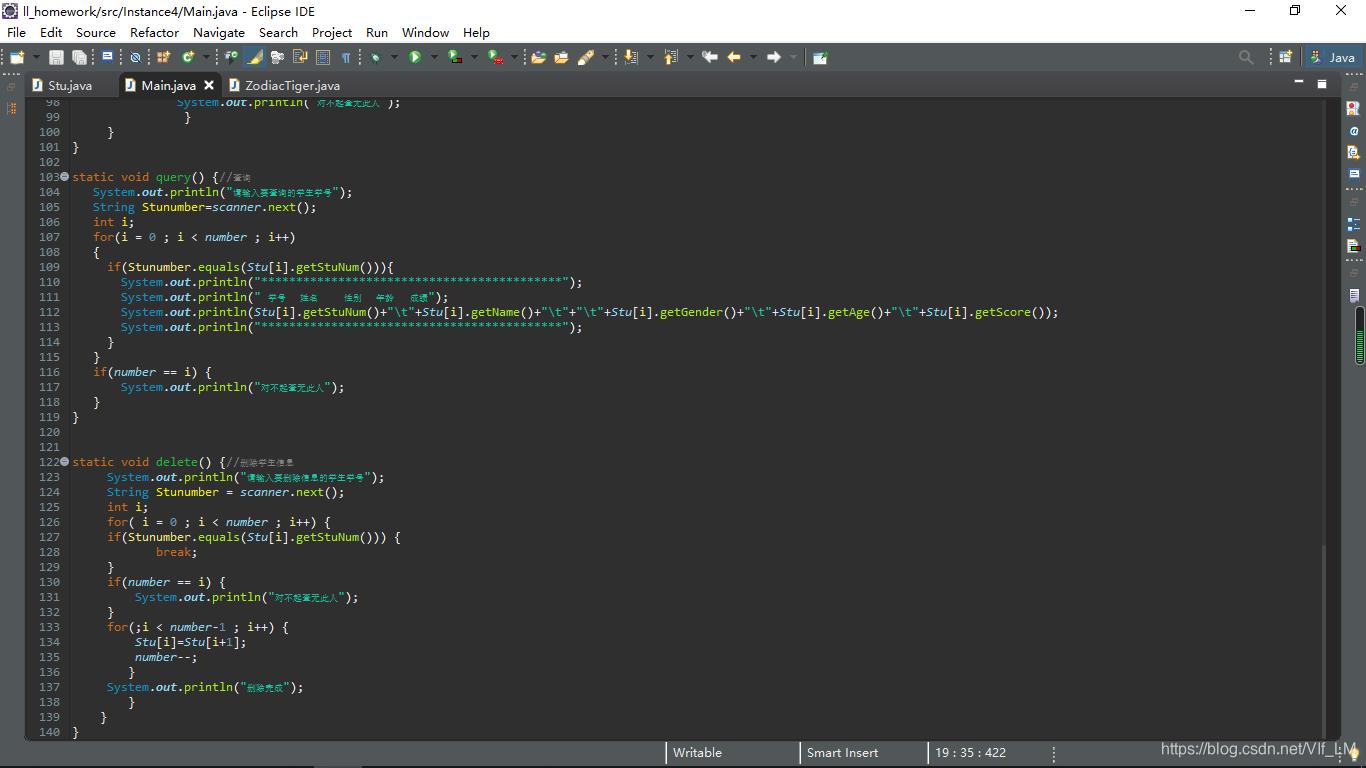Click the Open Type icon
This screenshot has width=1366, height=768.
(x=231, y=57)
